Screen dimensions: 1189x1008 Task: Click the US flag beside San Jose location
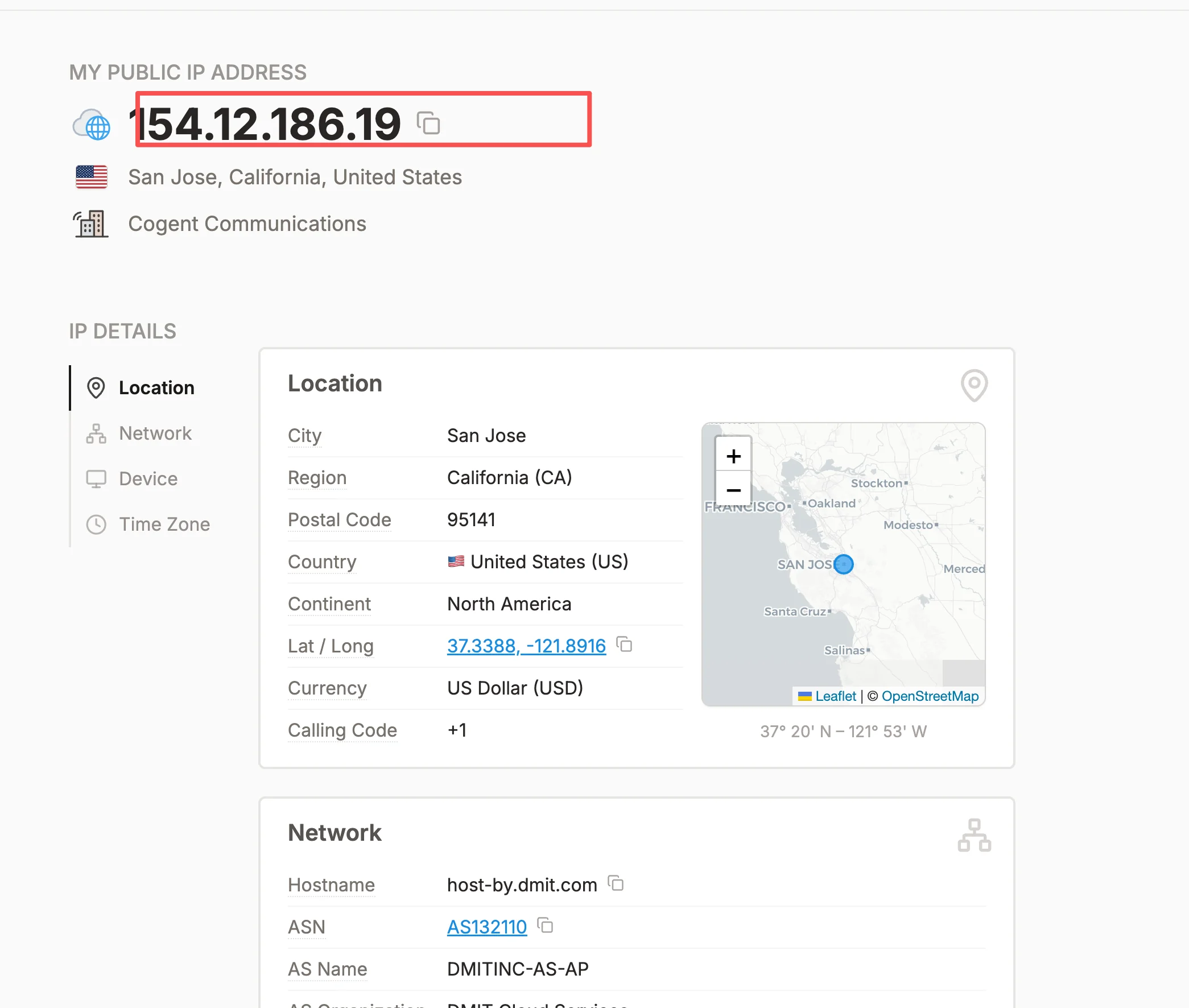[x=90, y=176]
